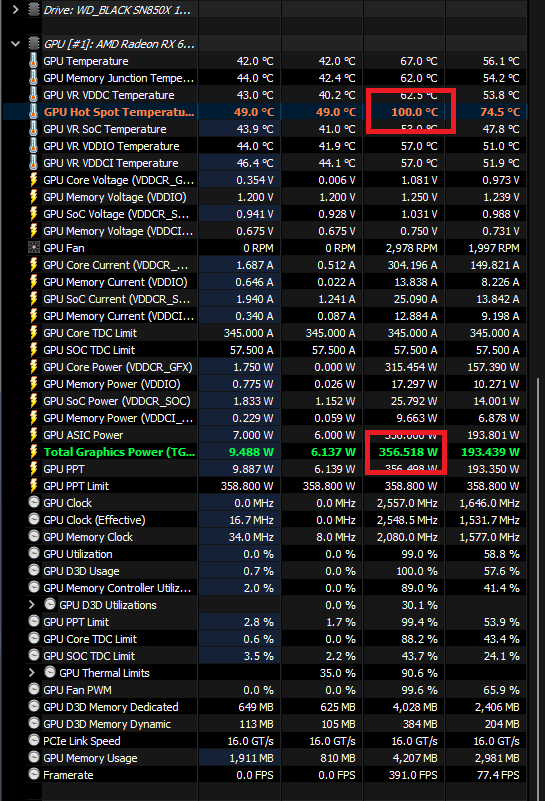545x801 pixels.
Task: Expand the GPU Thermal Limits group
Action: tap(32, 673)
